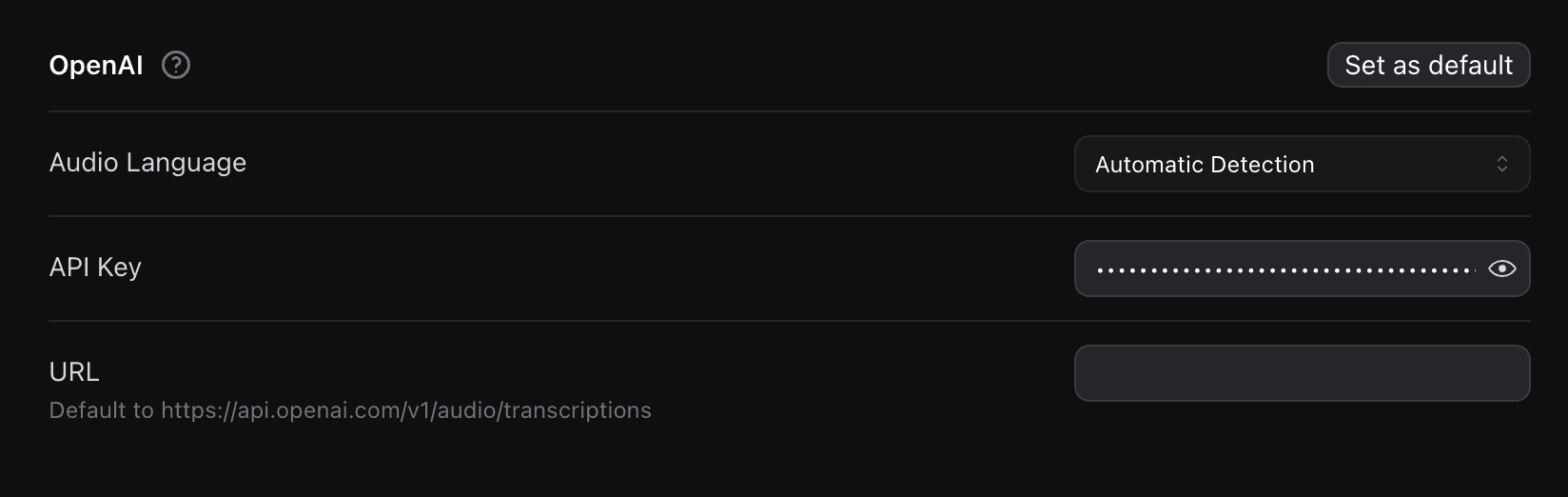
Task: Click the up-down chevron in the language selector
Action: (x=1501, y=164)
